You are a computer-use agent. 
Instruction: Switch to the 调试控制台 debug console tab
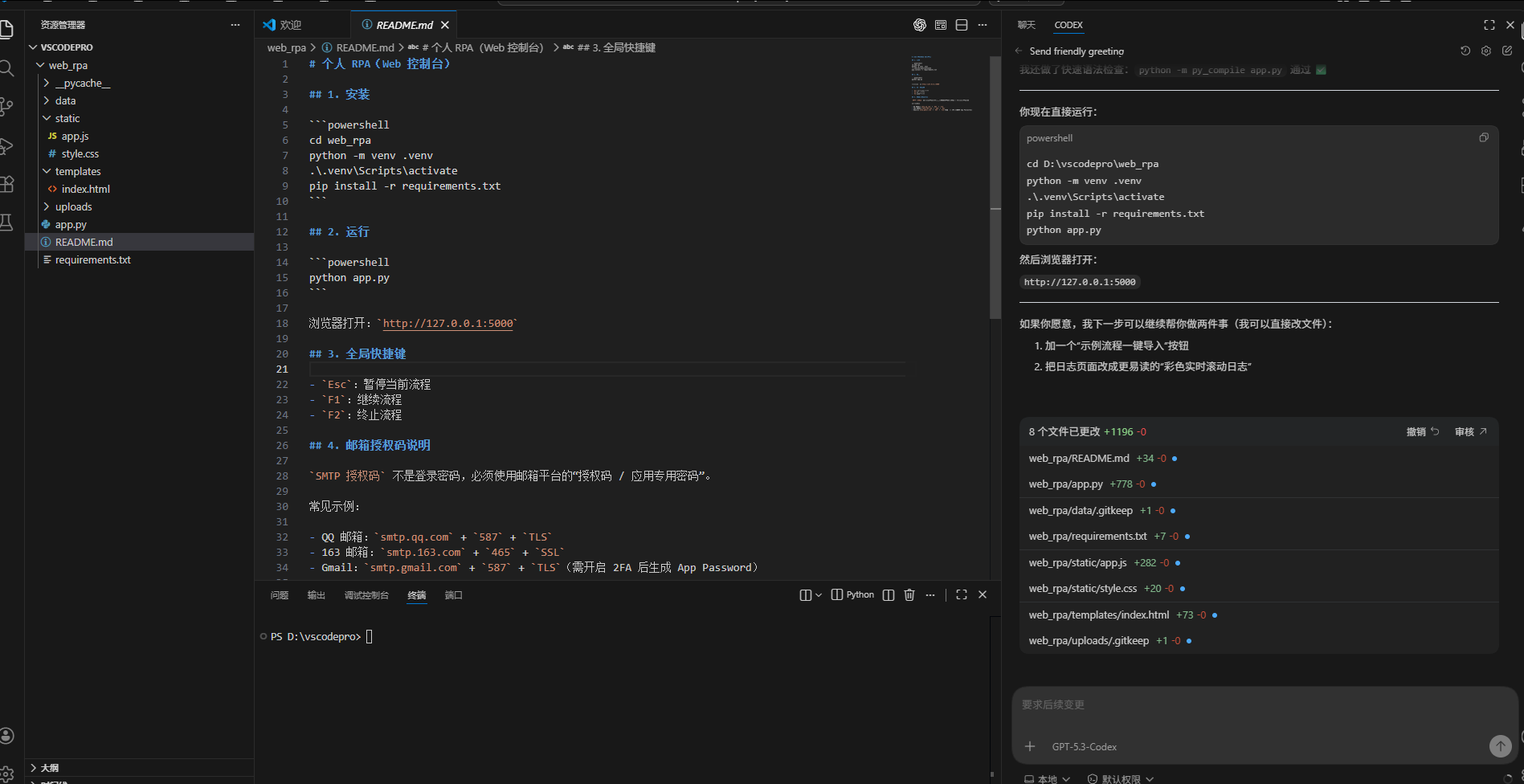coord(366,595)
